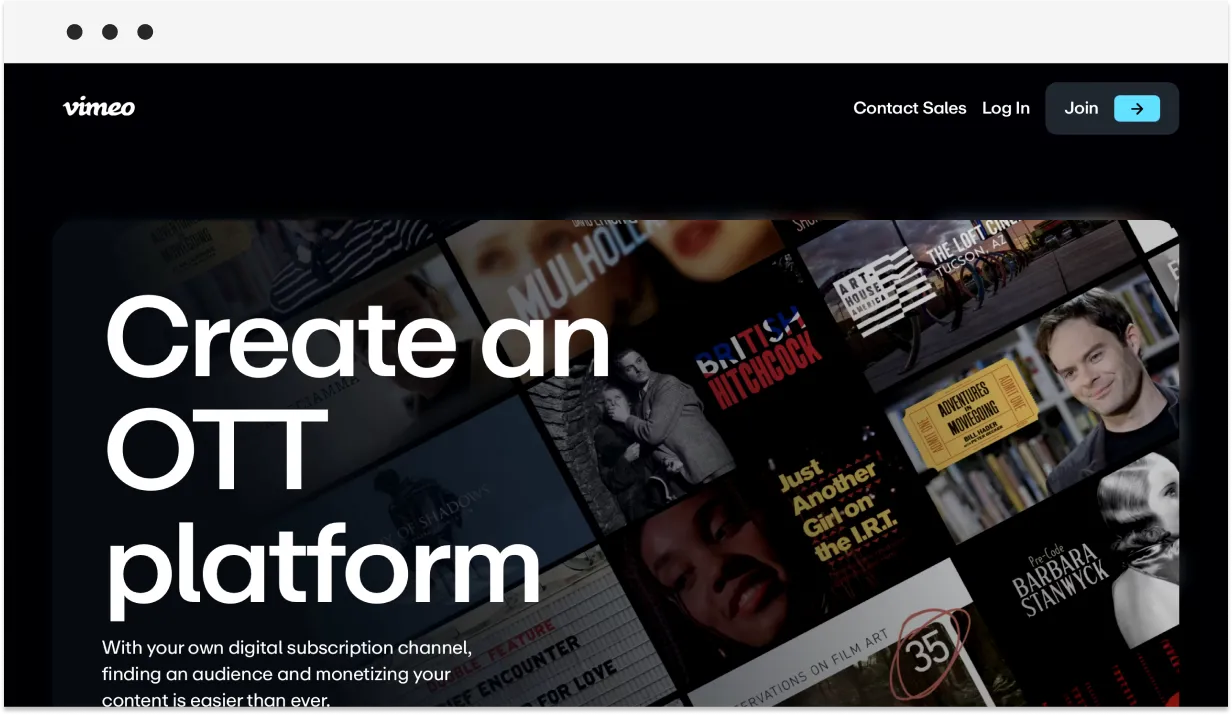Viewport: 1232px width, 715px height.
Task: Click the first window control dot
Action: coord(75,32)
